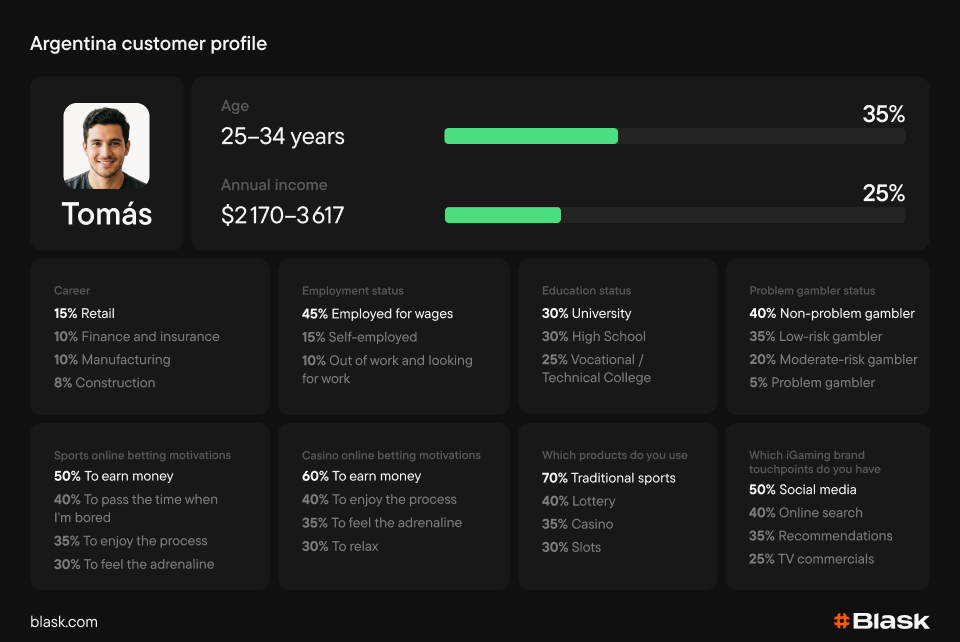Select the 30% University education item
The image size is (960, 642).
coord(587,313)
